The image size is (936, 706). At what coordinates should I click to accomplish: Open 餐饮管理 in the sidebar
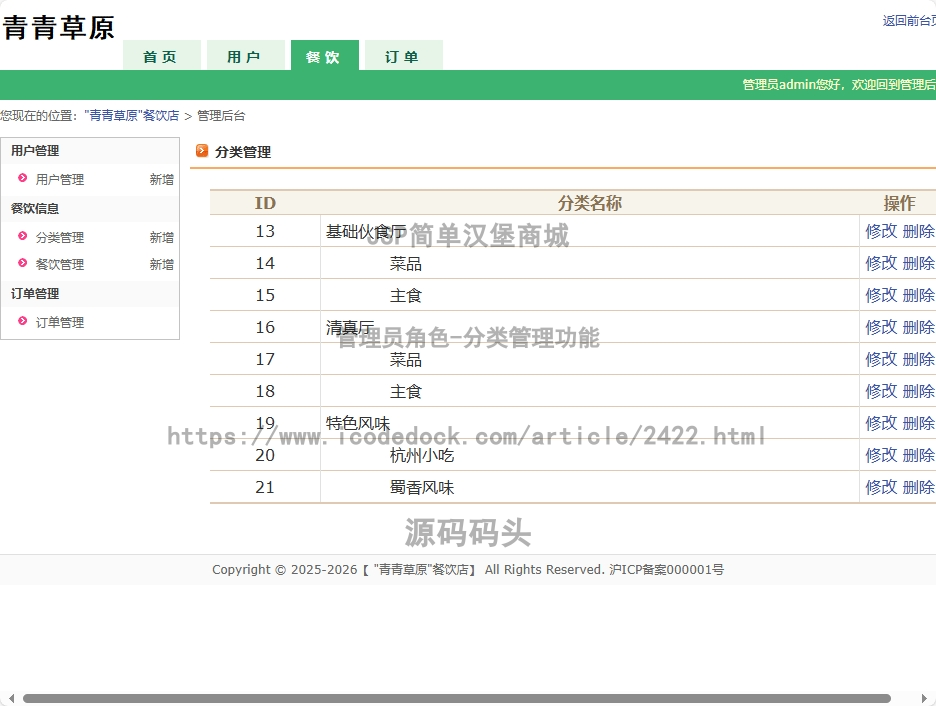click(60, 264)
